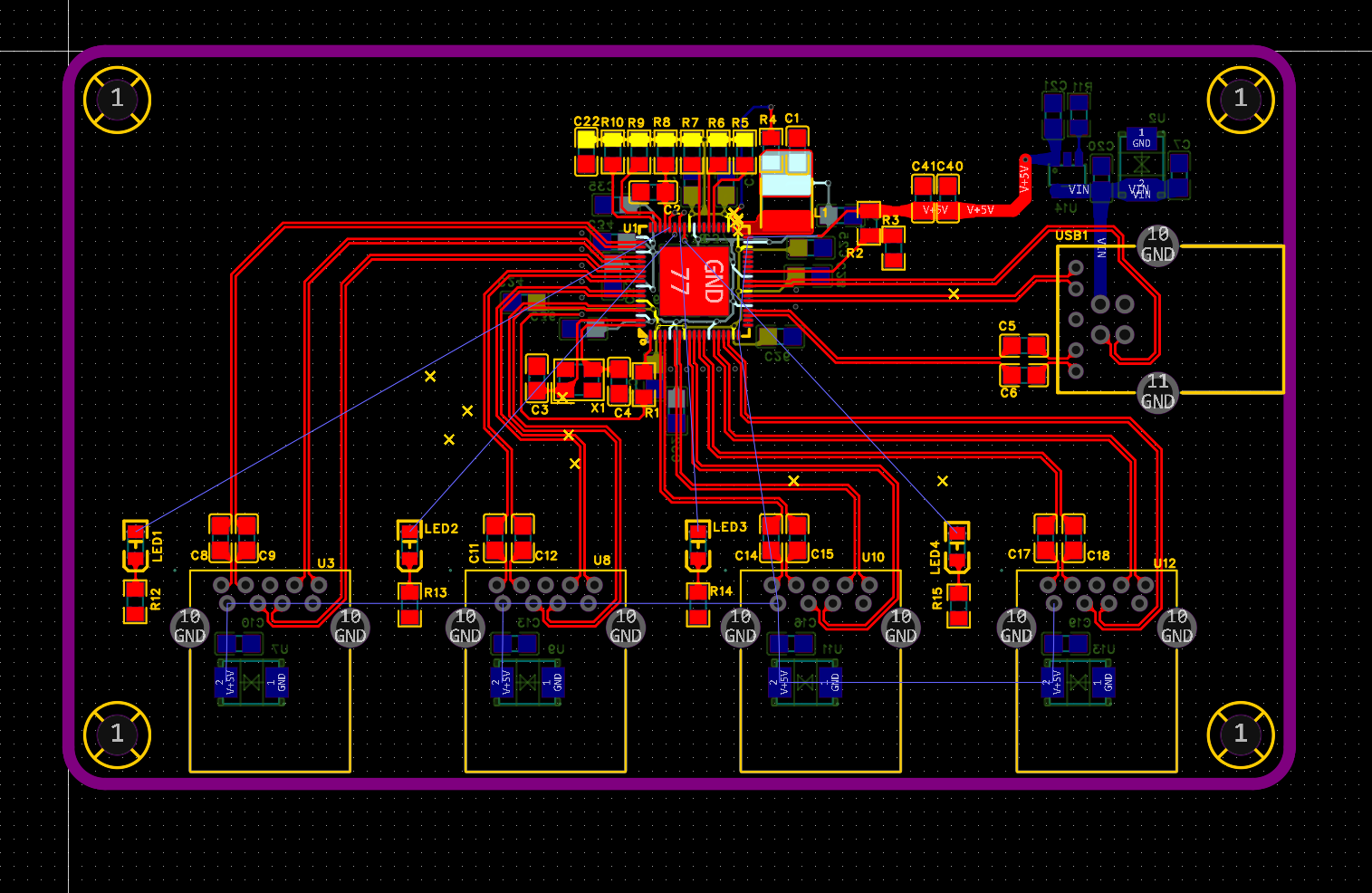This screenshot has width=1372, height=893.
Task: Click the U12 reference label
Action: pos(1165,563)
